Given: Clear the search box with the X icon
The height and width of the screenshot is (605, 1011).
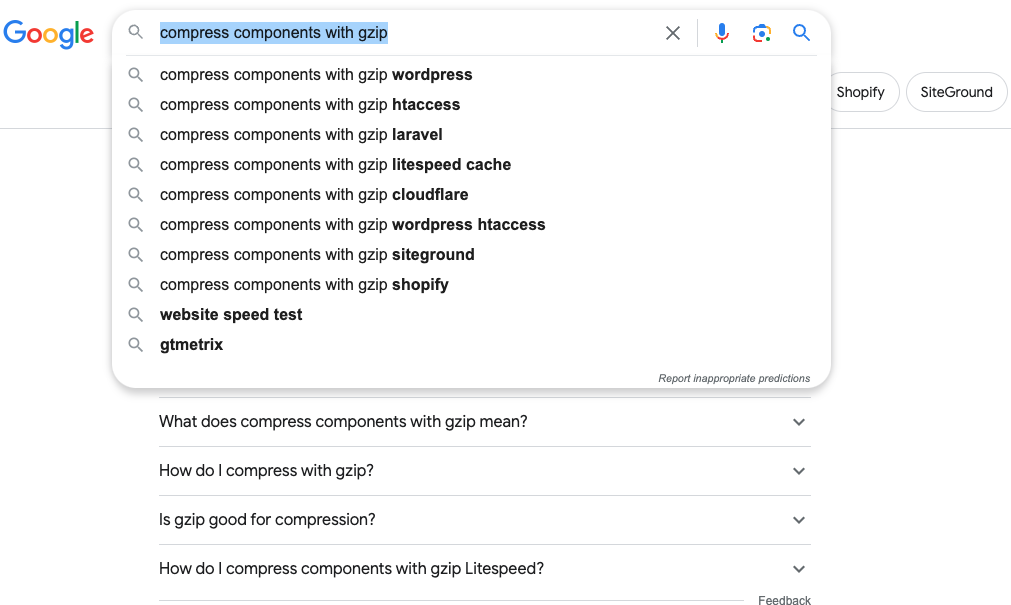Looking at the screenshot, I should pyautogui.click(x=672, y=33).
